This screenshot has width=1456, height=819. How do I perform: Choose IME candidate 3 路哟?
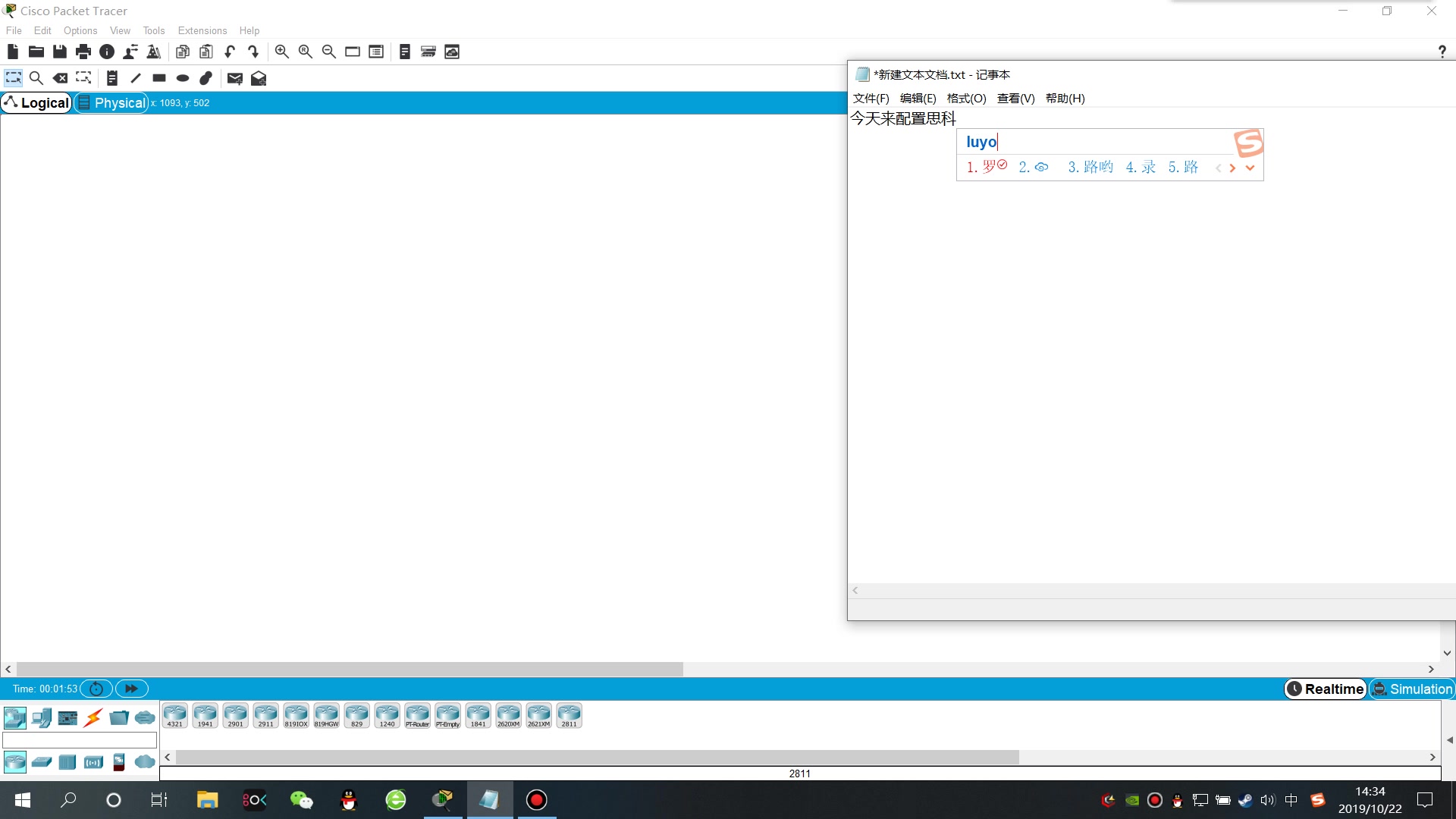point(1090,167)
